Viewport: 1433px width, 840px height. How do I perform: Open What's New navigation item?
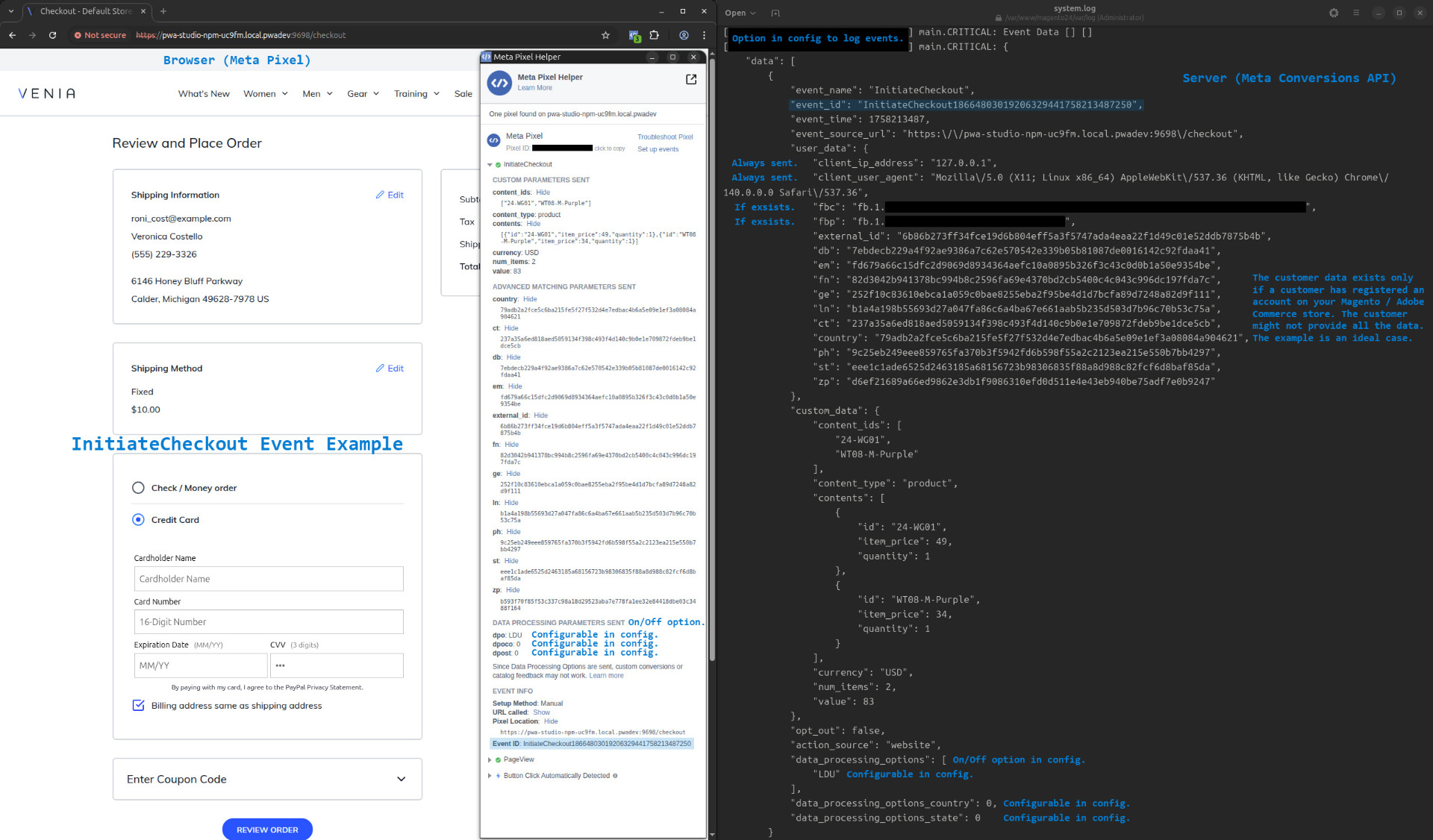click(x=204, y=94)
